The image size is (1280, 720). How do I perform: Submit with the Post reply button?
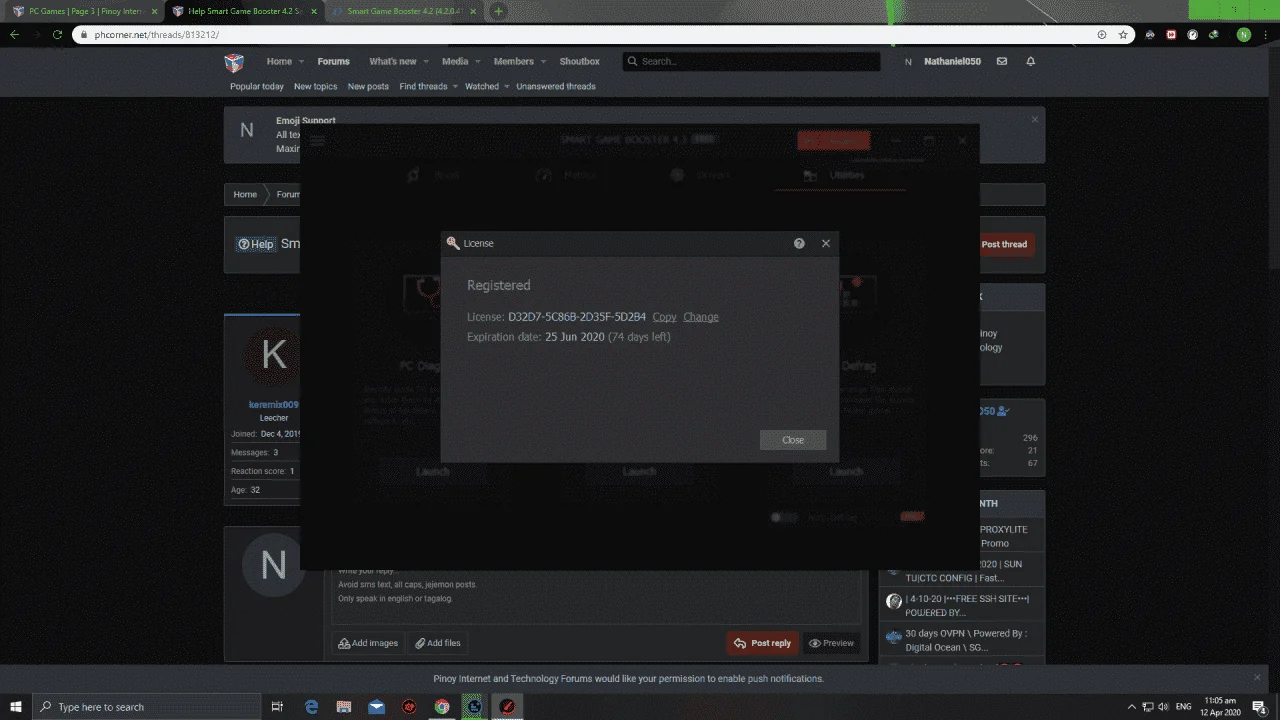click(x=763, y=643)
